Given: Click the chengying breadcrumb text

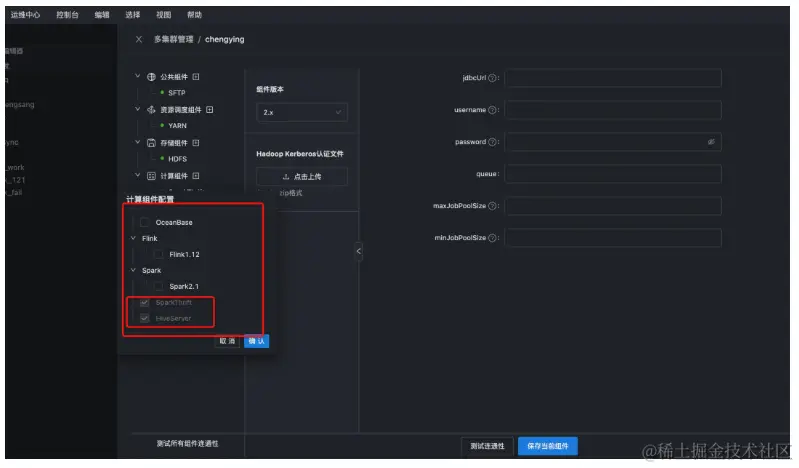Looking at the screenshot, I should click(x=224, y=39).
